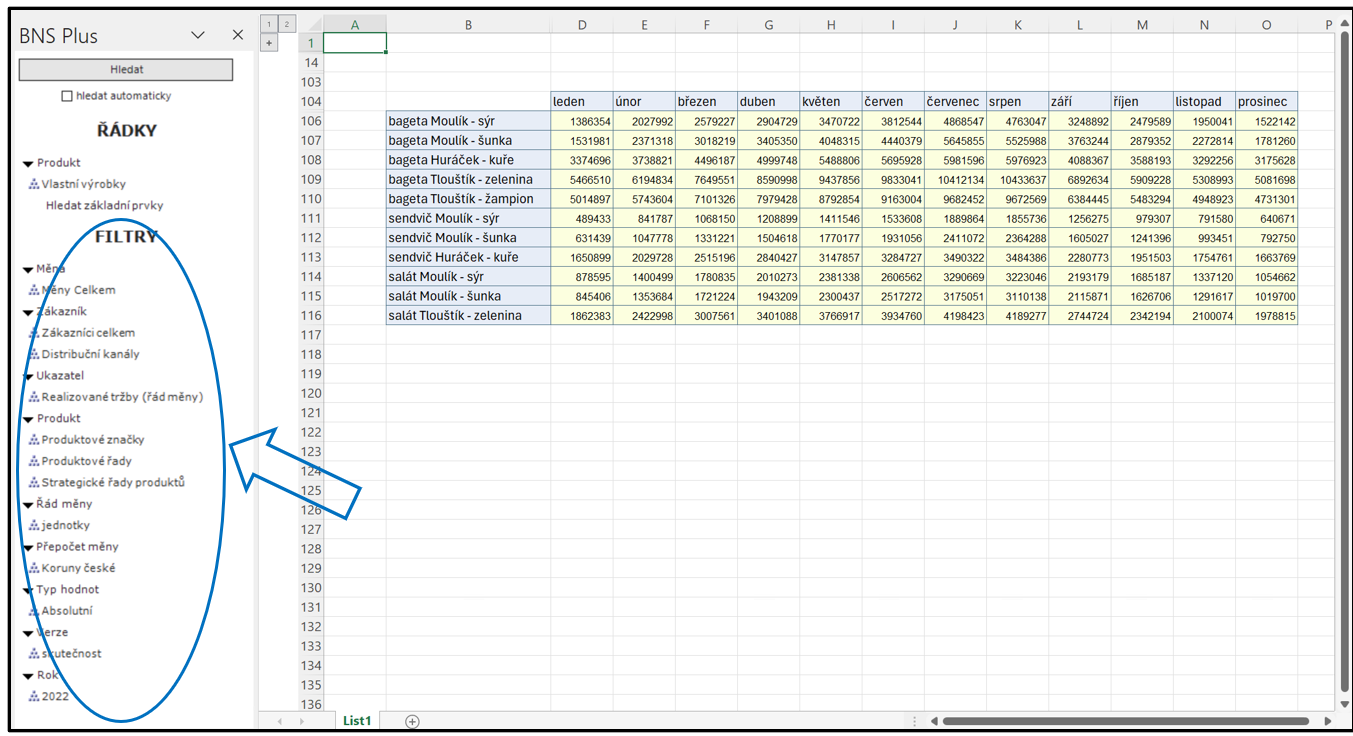This screenshot has width=1353, height=736.
Task: Click cell bageta Moulík - sýr
Action: (468, 121)
